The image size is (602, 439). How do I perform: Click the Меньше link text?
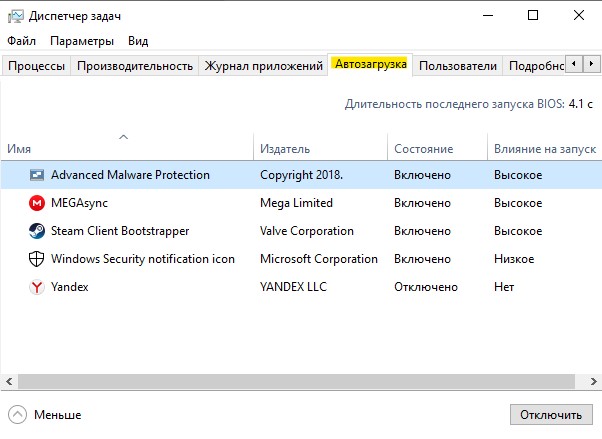(x=58, y=415)
